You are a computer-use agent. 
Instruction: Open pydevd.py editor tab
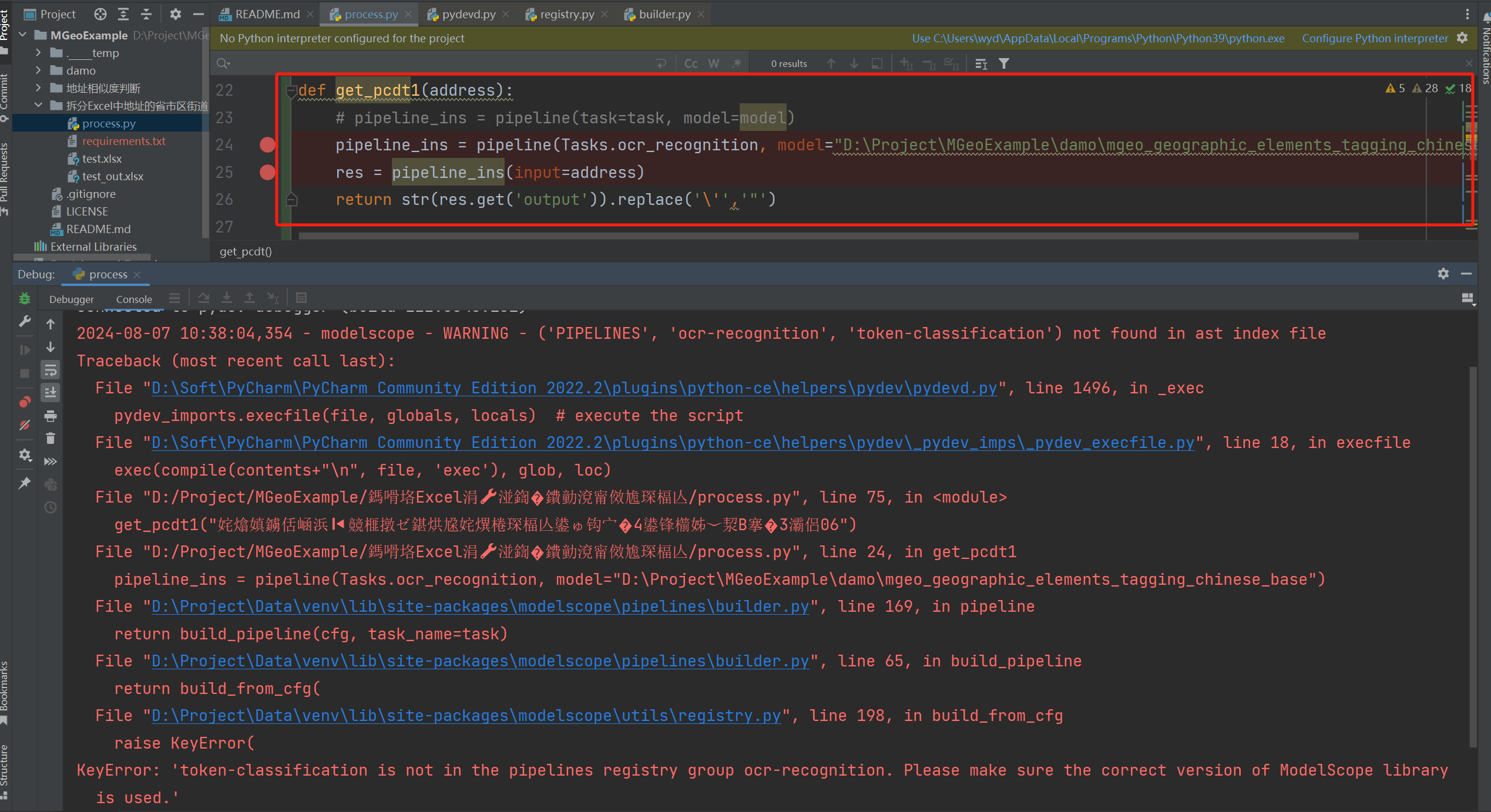468,14
